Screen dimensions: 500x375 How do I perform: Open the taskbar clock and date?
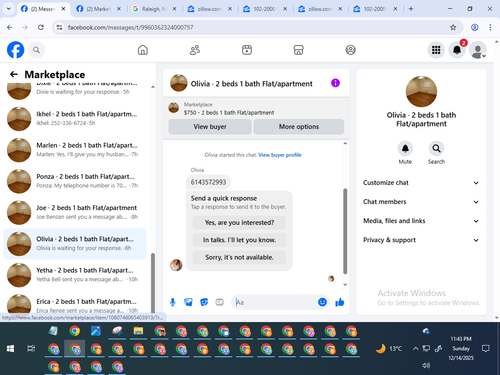[x=461, y=349]
